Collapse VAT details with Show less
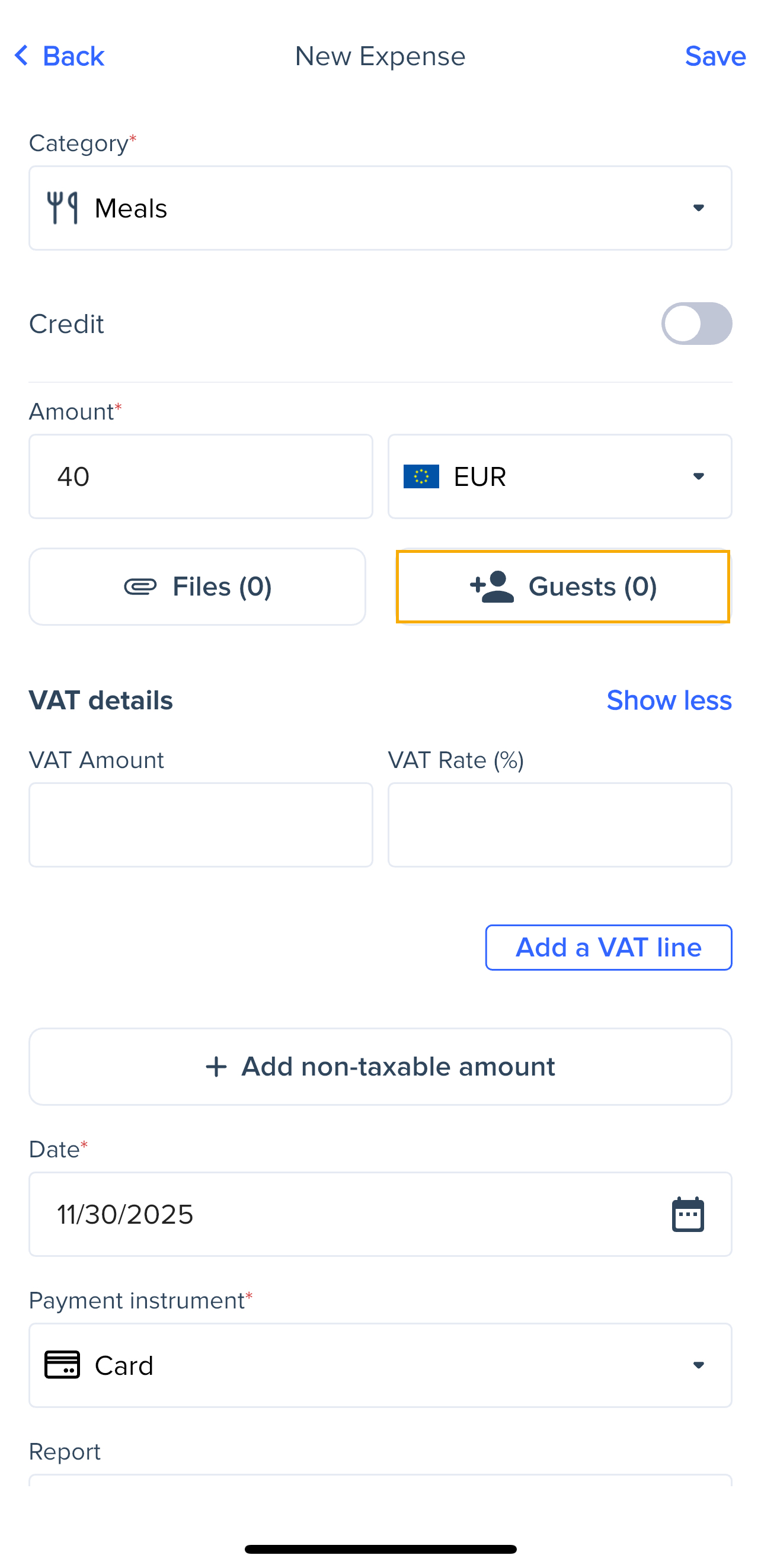 click(669, 700)
